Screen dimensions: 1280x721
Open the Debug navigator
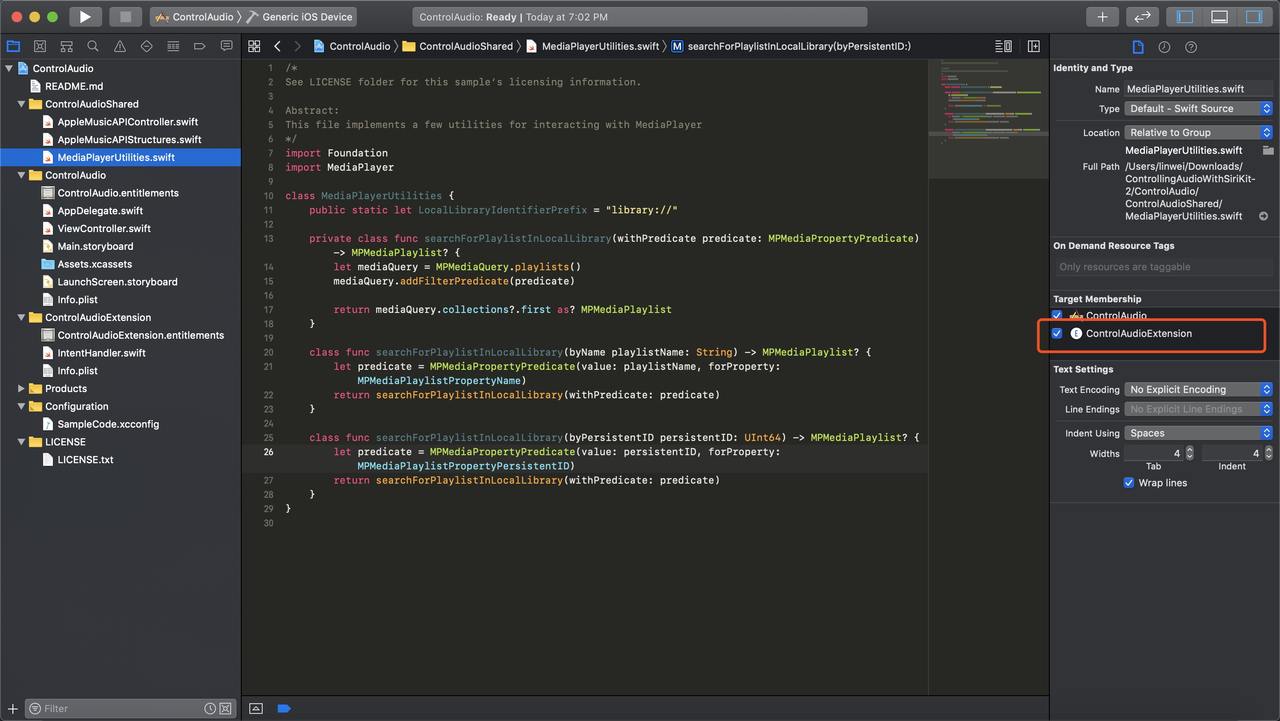pyautogui.click(x=173, y=46)
